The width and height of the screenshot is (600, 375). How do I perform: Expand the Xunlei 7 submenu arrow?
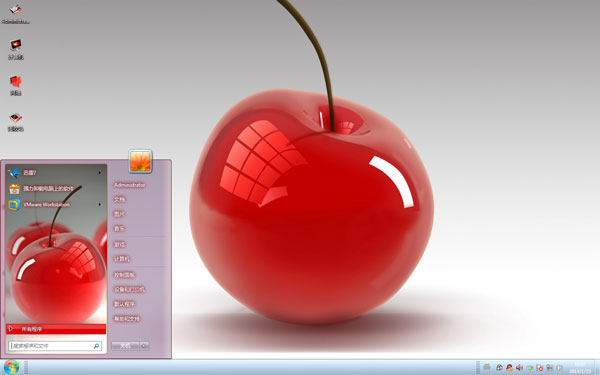(99, 173)
